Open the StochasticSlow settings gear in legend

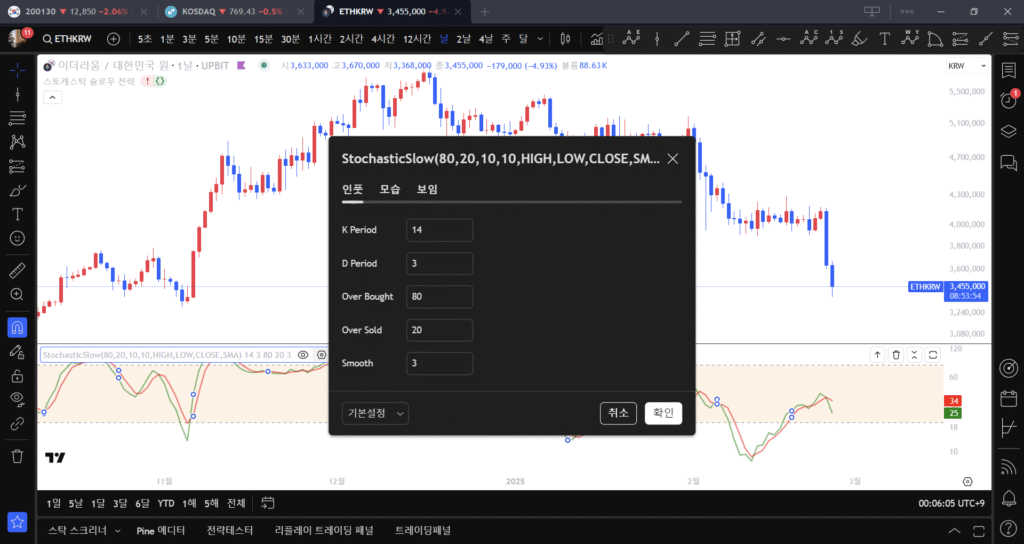321,355
